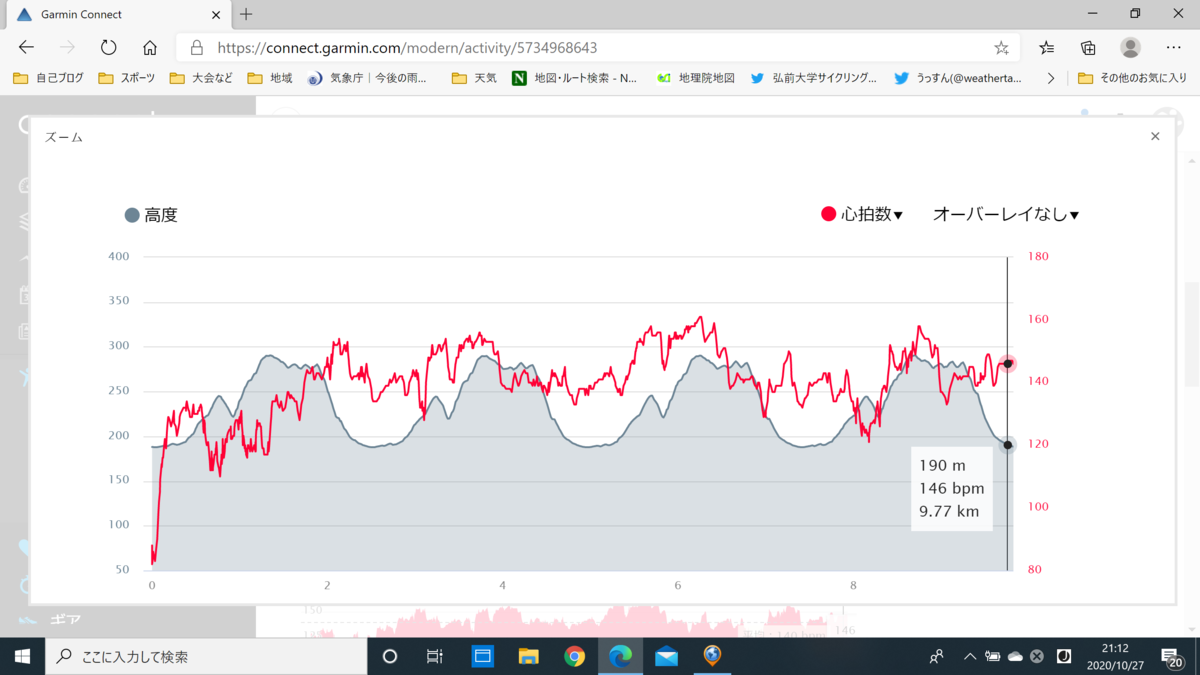
Task: Open the Collections icon in Edge toolbar
Action: tap(1089, 47)
